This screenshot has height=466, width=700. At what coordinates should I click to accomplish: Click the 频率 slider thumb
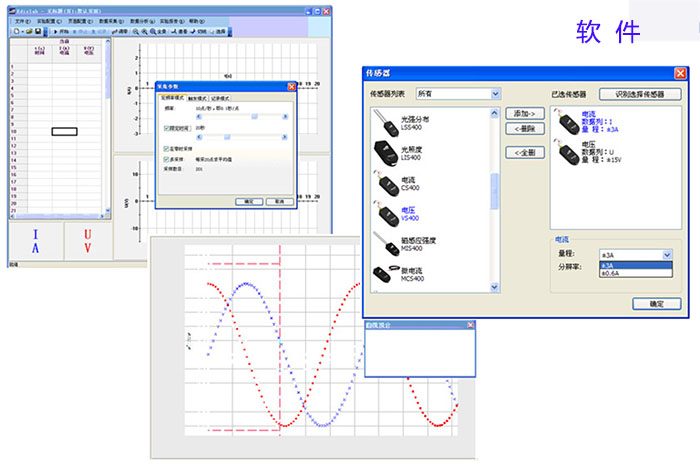(254, 116)
